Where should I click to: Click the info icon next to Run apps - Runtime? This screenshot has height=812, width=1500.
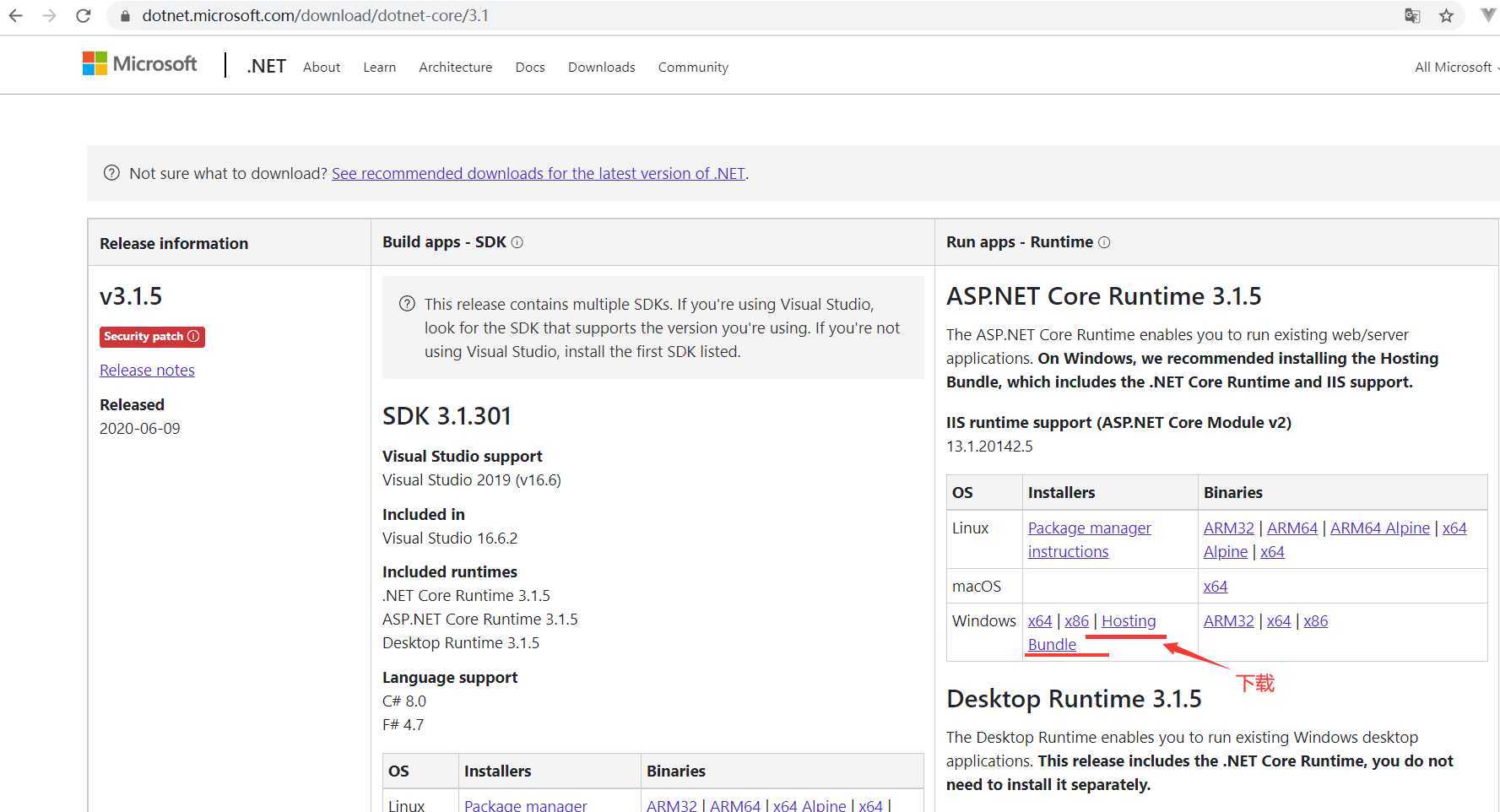point(1104,242)
